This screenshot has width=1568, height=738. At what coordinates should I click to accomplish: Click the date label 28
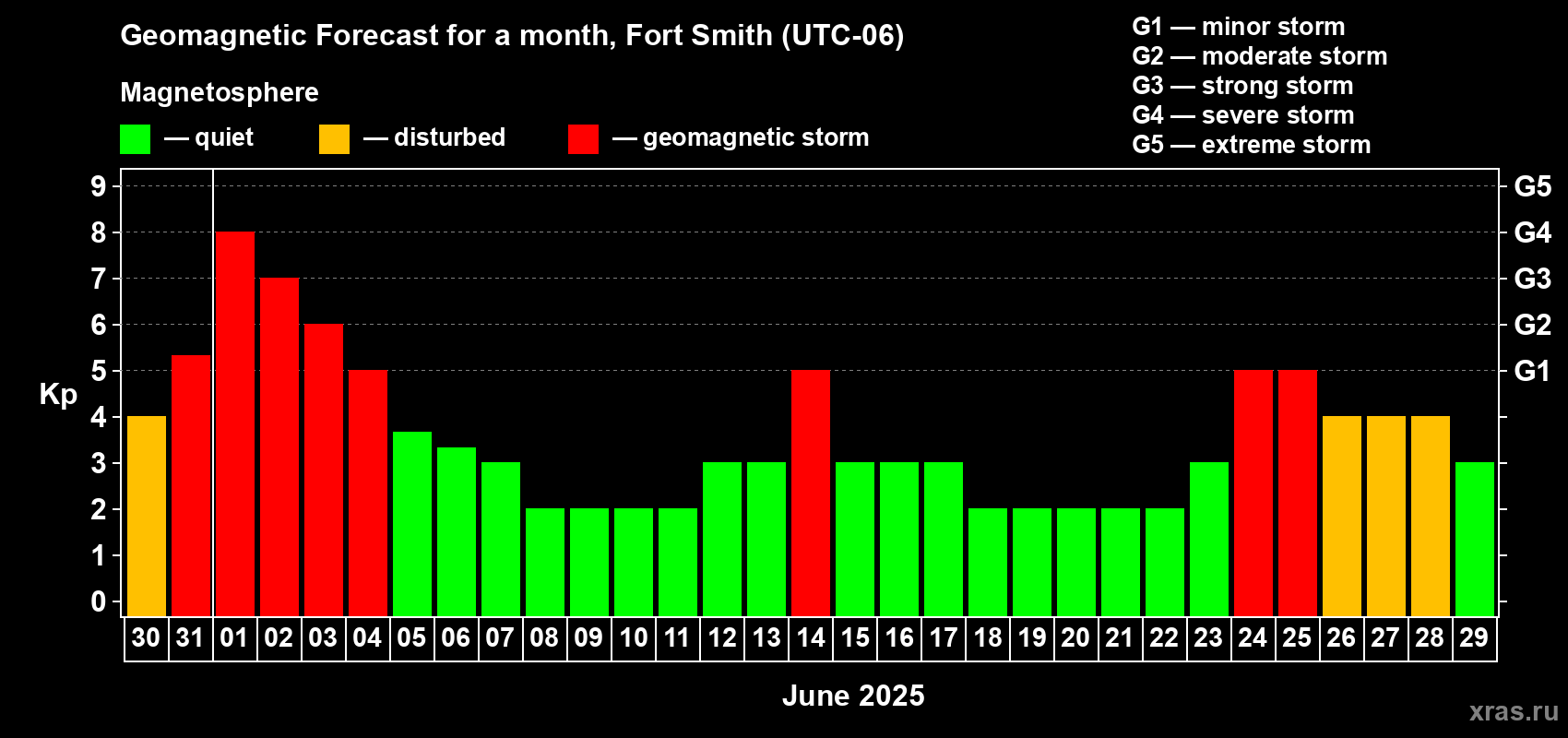coord(1430,637)
